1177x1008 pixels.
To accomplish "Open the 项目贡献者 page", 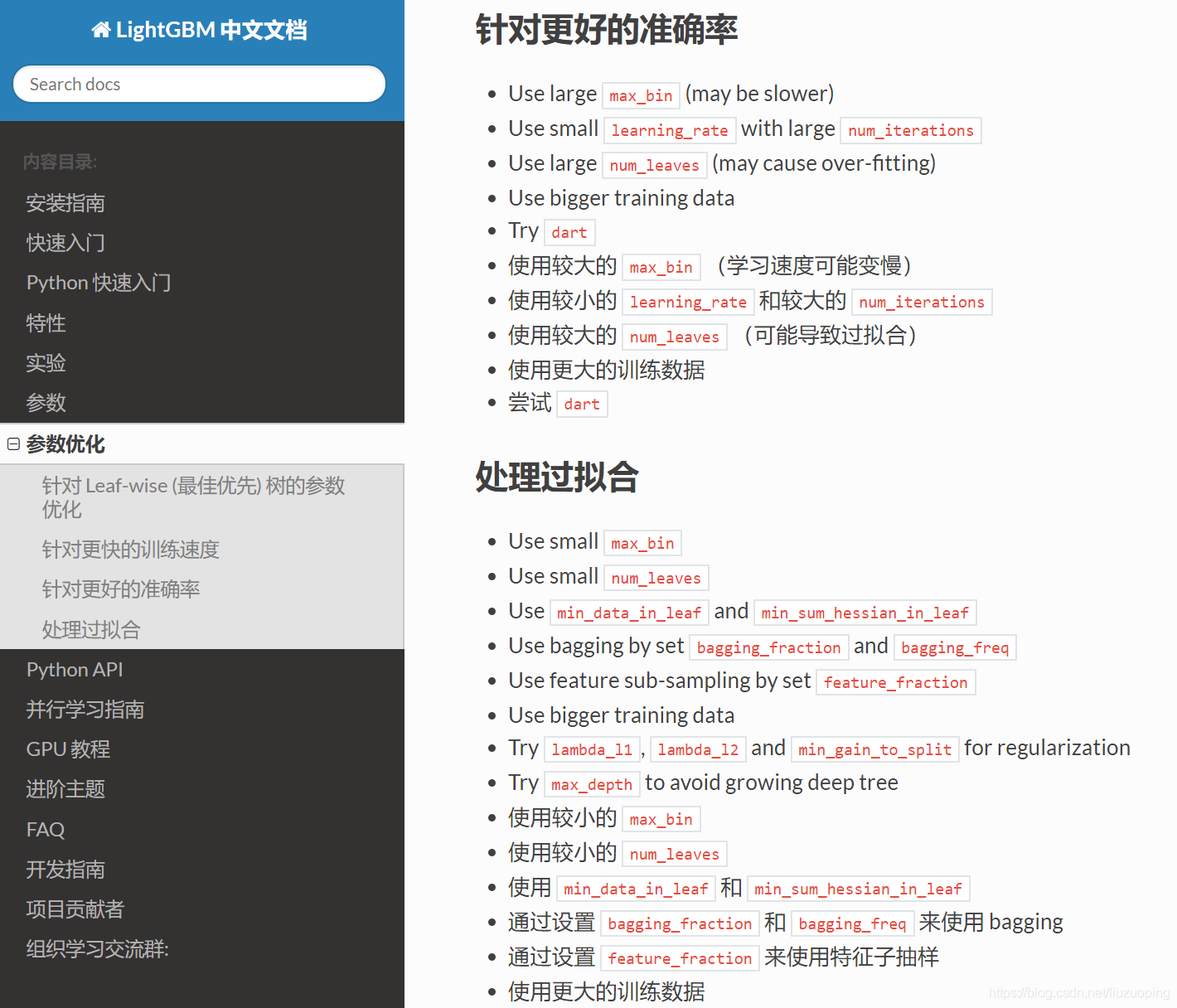I will pyautogui.click(x=75, y=909).
